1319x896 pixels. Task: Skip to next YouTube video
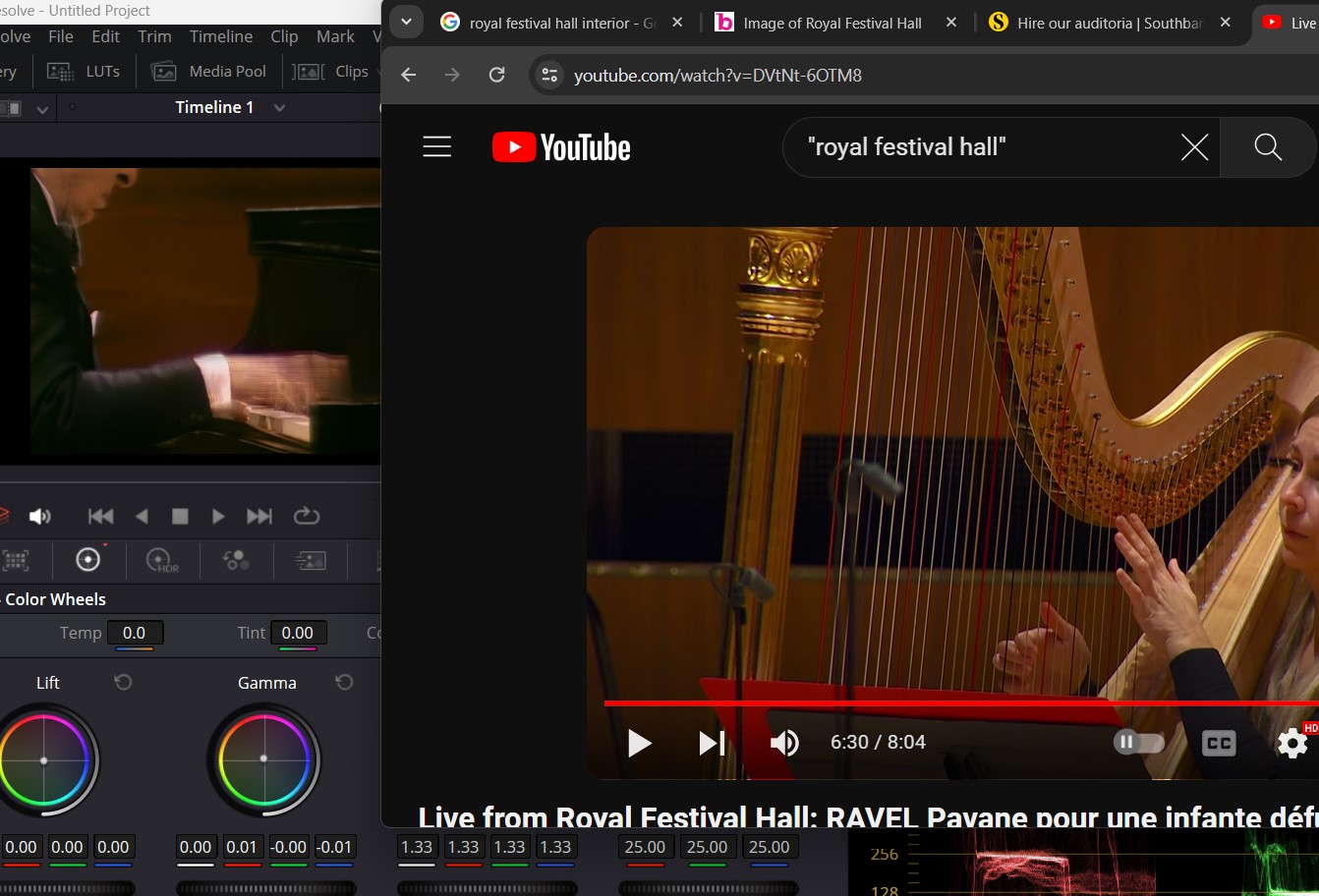[x=712, y=743]
